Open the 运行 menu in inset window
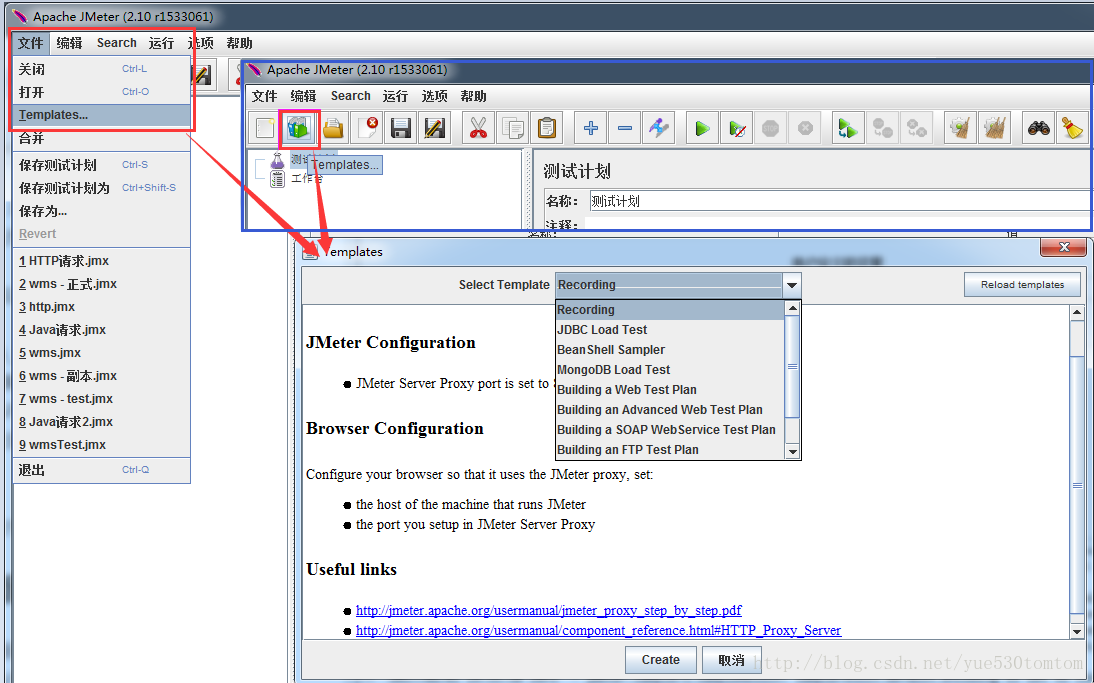Screen dimensions: 1094x683 tap(395, 96)
